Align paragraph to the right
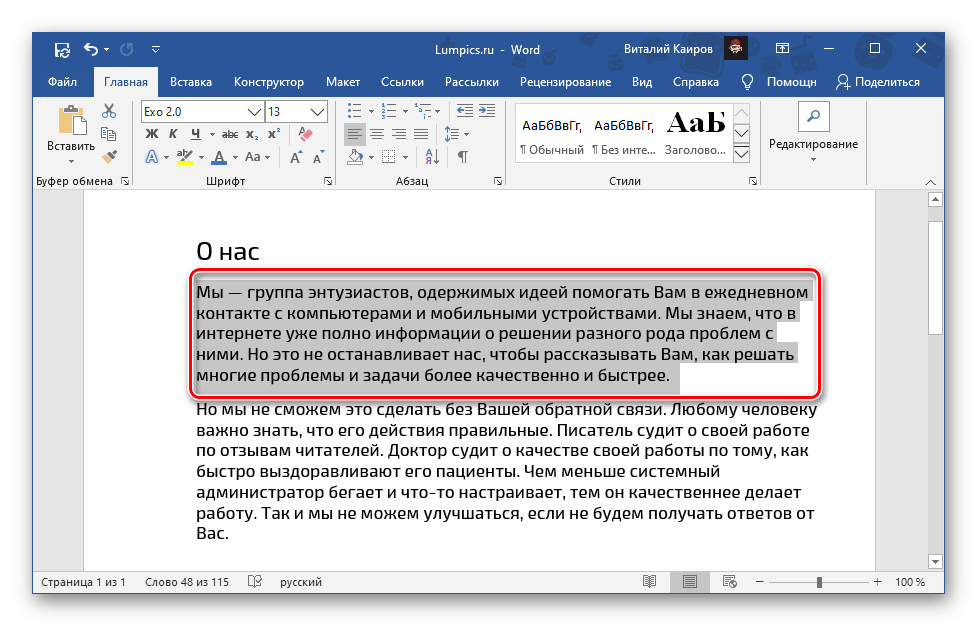The width and height of the screenshot is (977, 626). point(399,134)
